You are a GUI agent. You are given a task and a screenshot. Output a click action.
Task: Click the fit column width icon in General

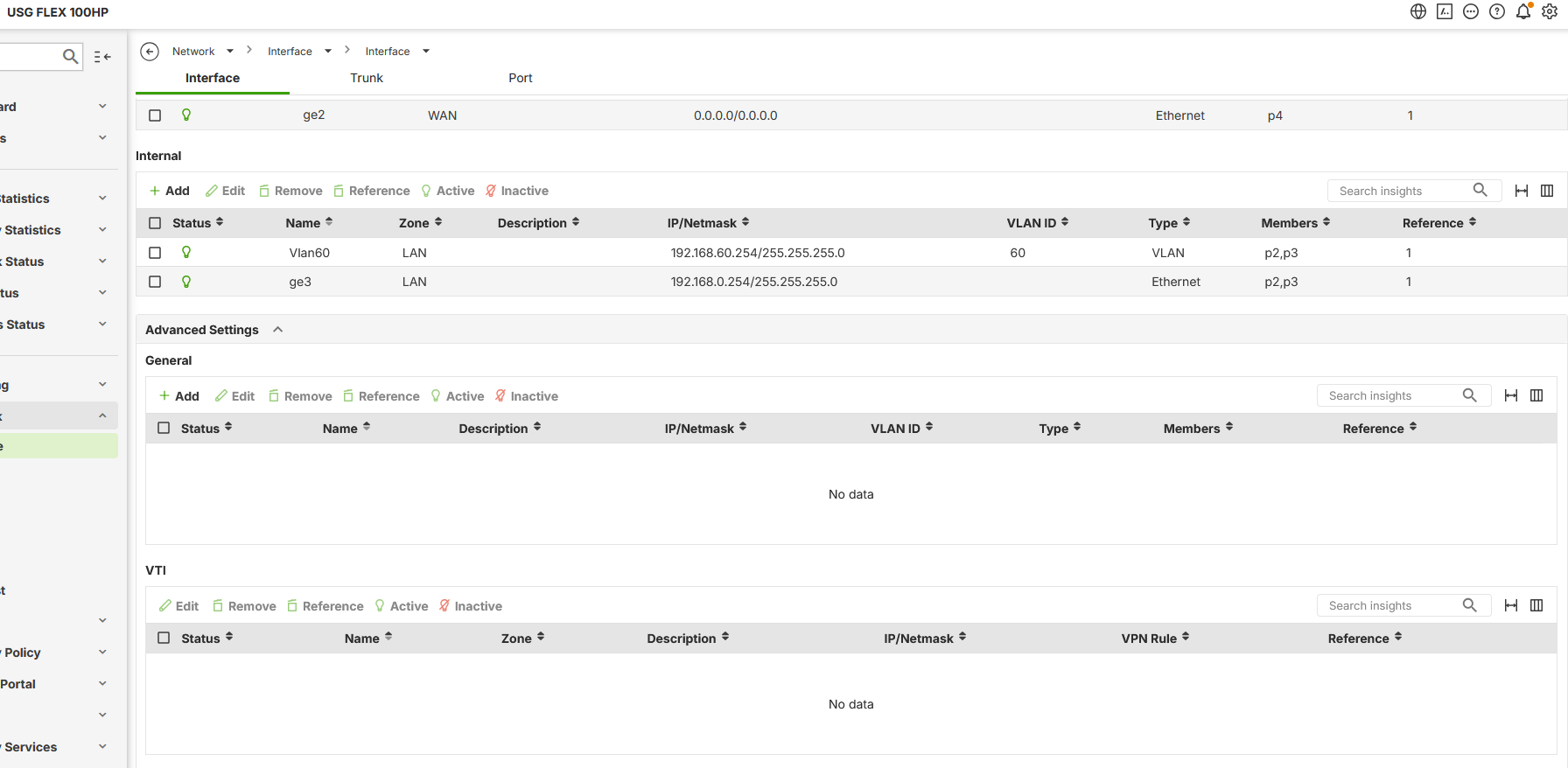click(x=1511, y=395)
